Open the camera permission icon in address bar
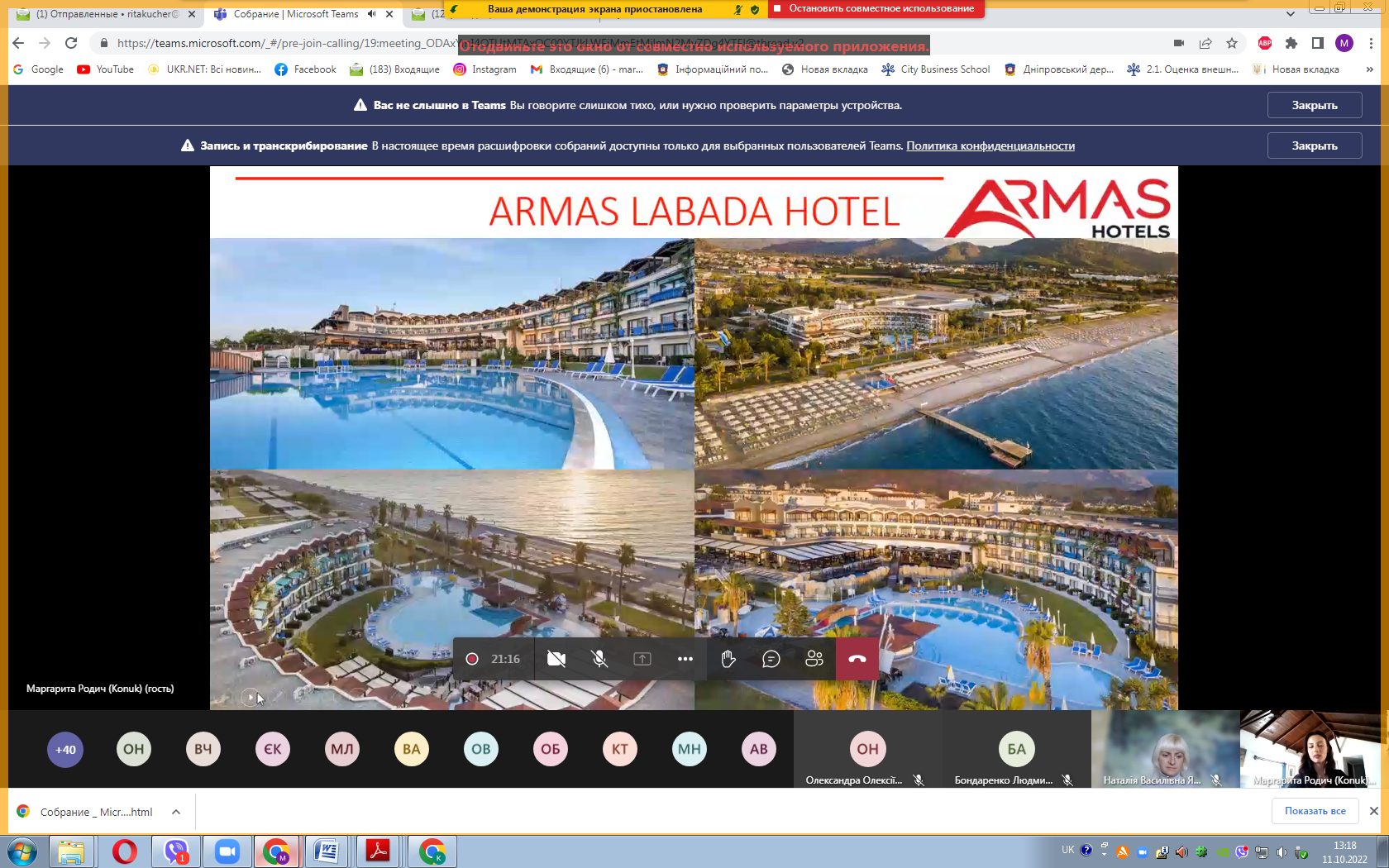This screenshot has width=1389, height=868. 1179,43
